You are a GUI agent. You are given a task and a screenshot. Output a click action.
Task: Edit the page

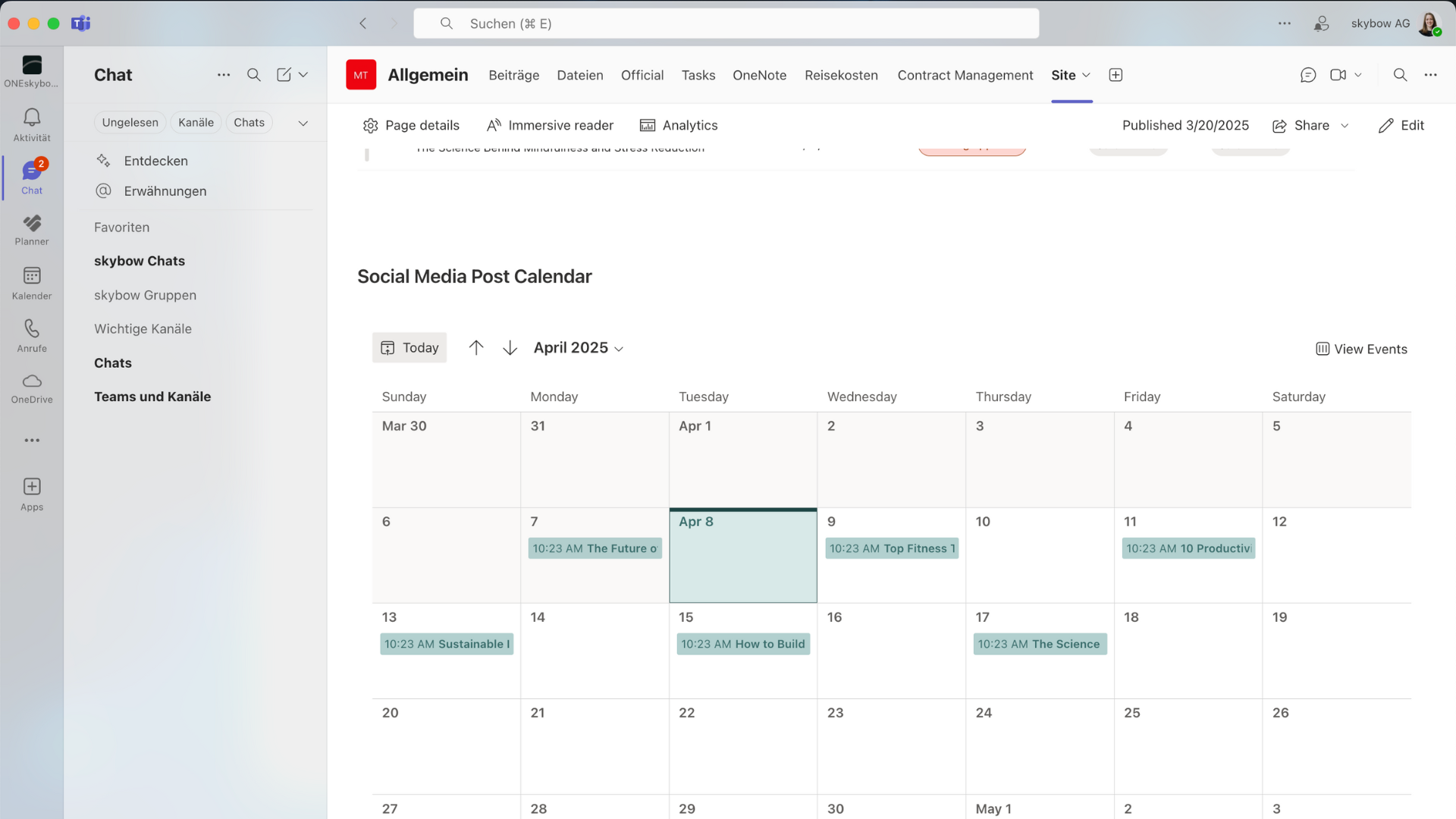[x=1401, y=126]
